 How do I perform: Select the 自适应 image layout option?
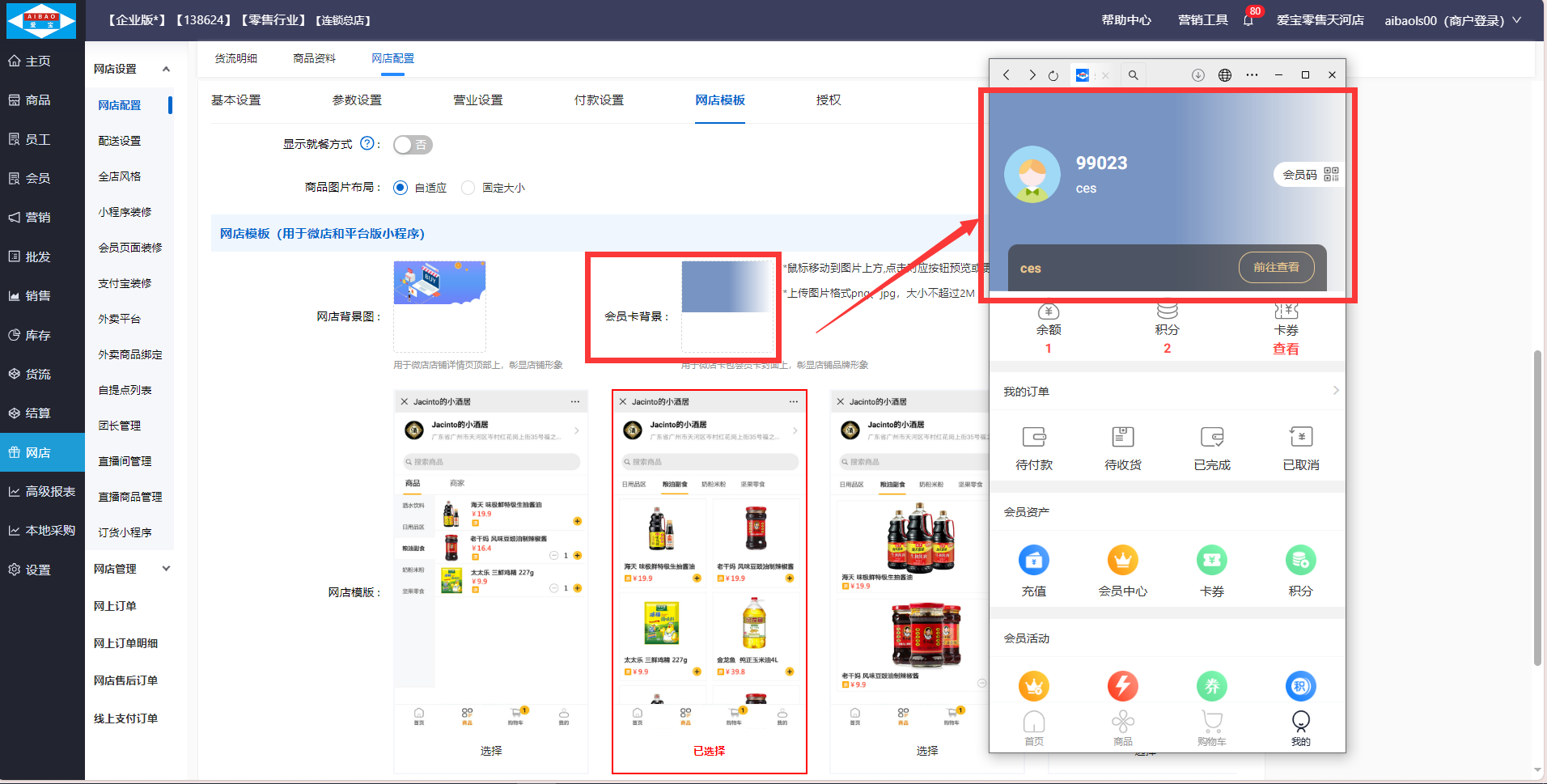click(x=401, y=188)
